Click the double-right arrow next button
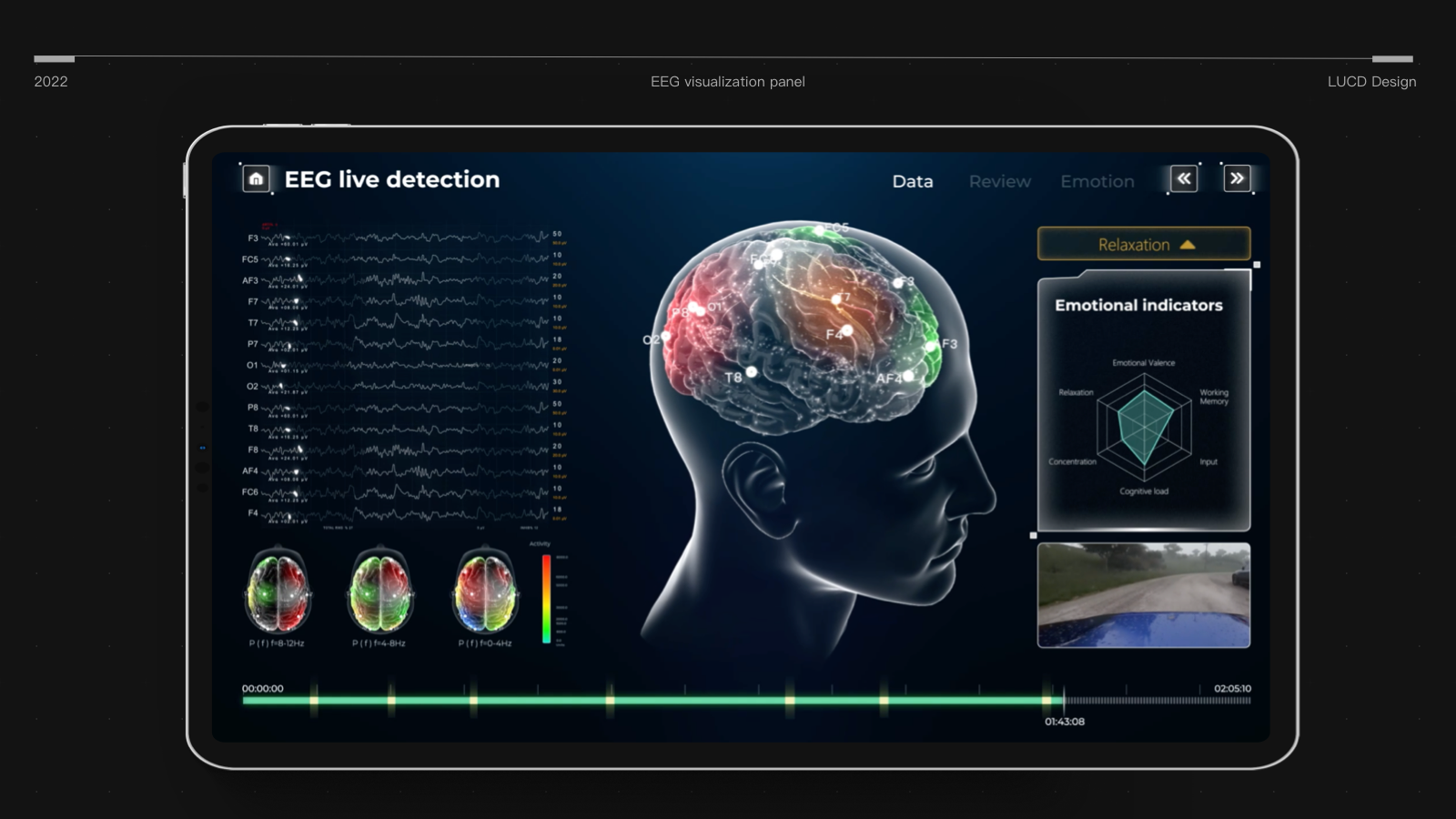 (x=1237, y=178)
